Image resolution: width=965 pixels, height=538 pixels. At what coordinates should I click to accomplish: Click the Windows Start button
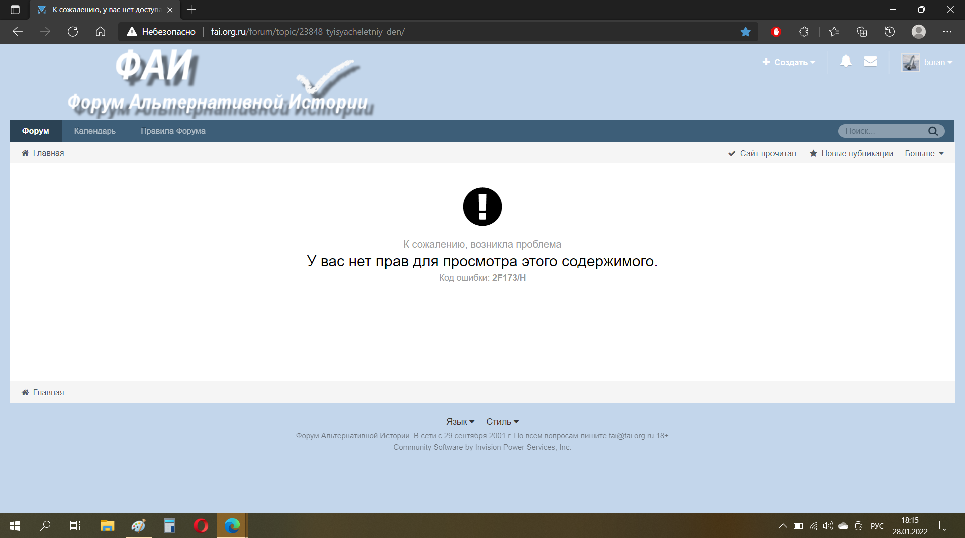click(x=16, y=525)
